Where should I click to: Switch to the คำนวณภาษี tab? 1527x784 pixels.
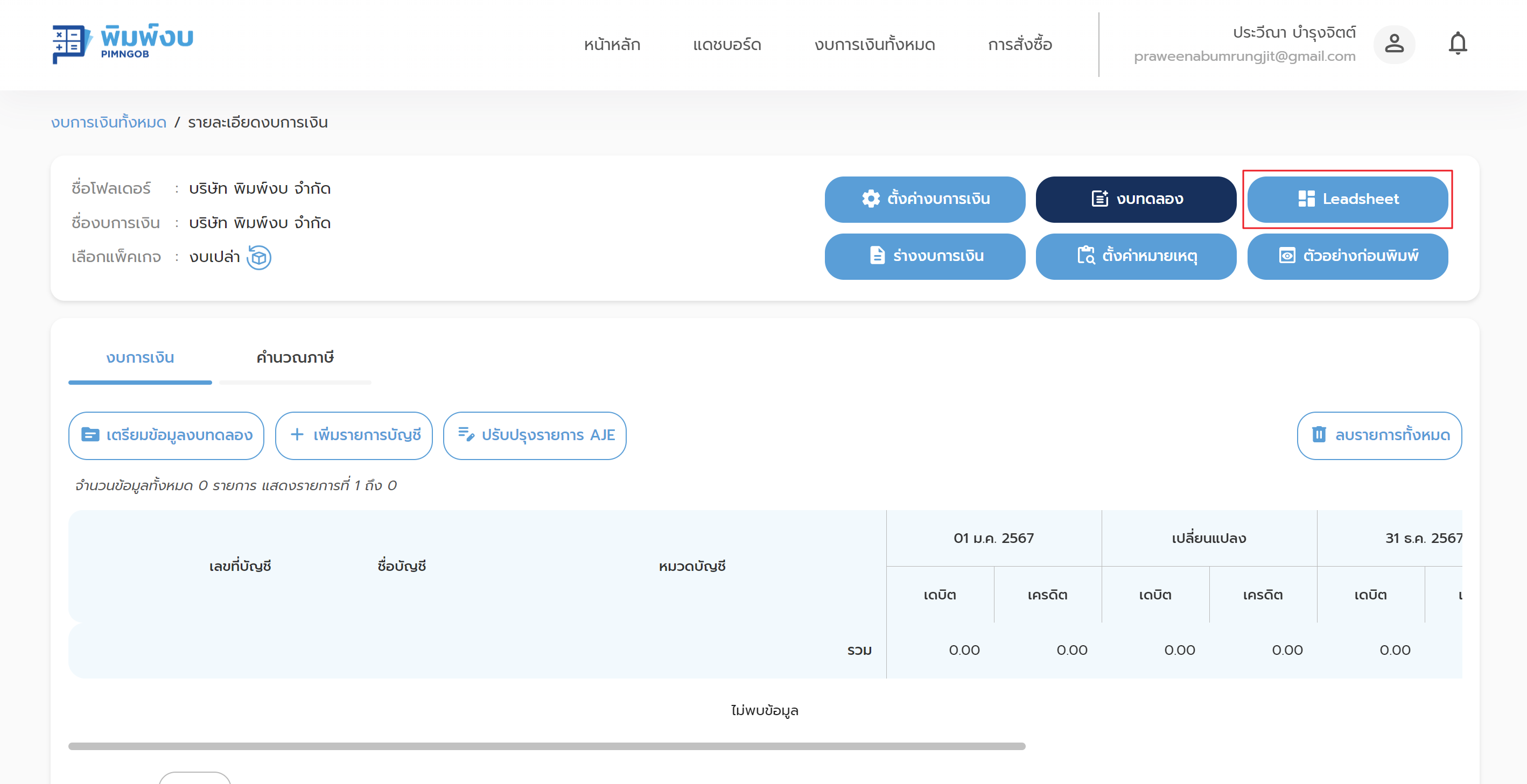(x=295, y=358)
